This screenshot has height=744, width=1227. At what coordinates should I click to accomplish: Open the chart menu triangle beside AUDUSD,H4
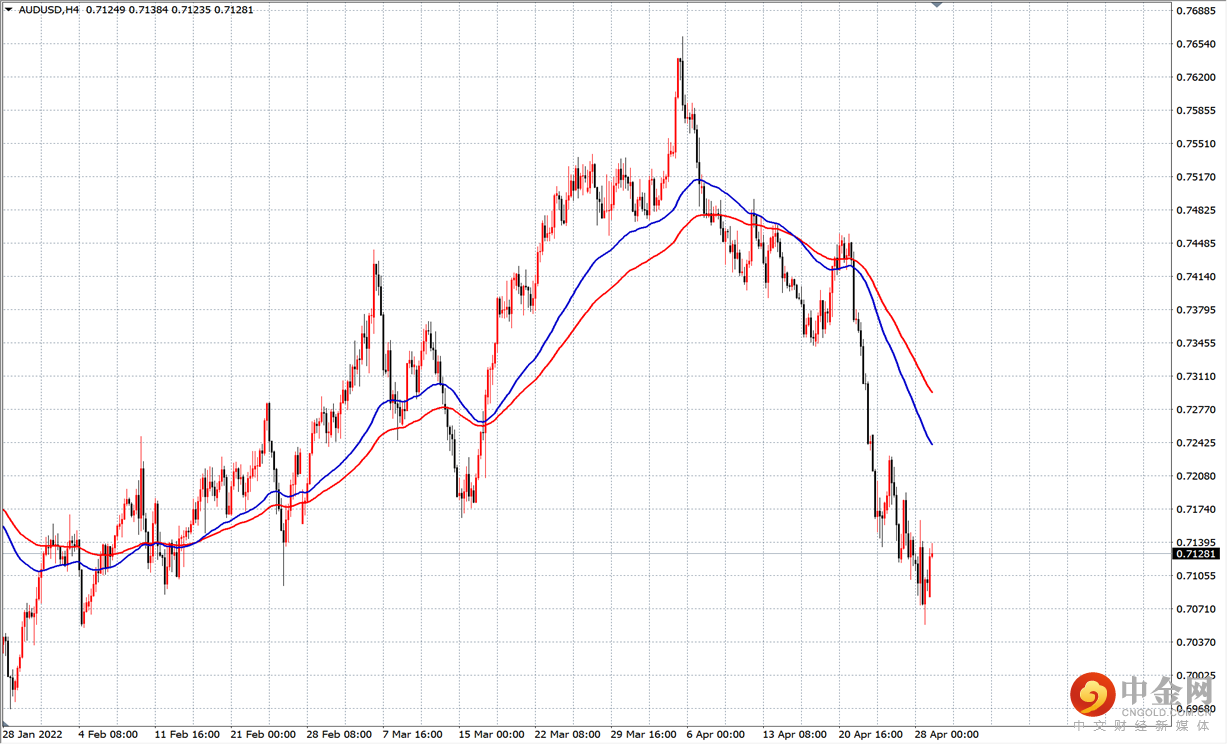9,9
